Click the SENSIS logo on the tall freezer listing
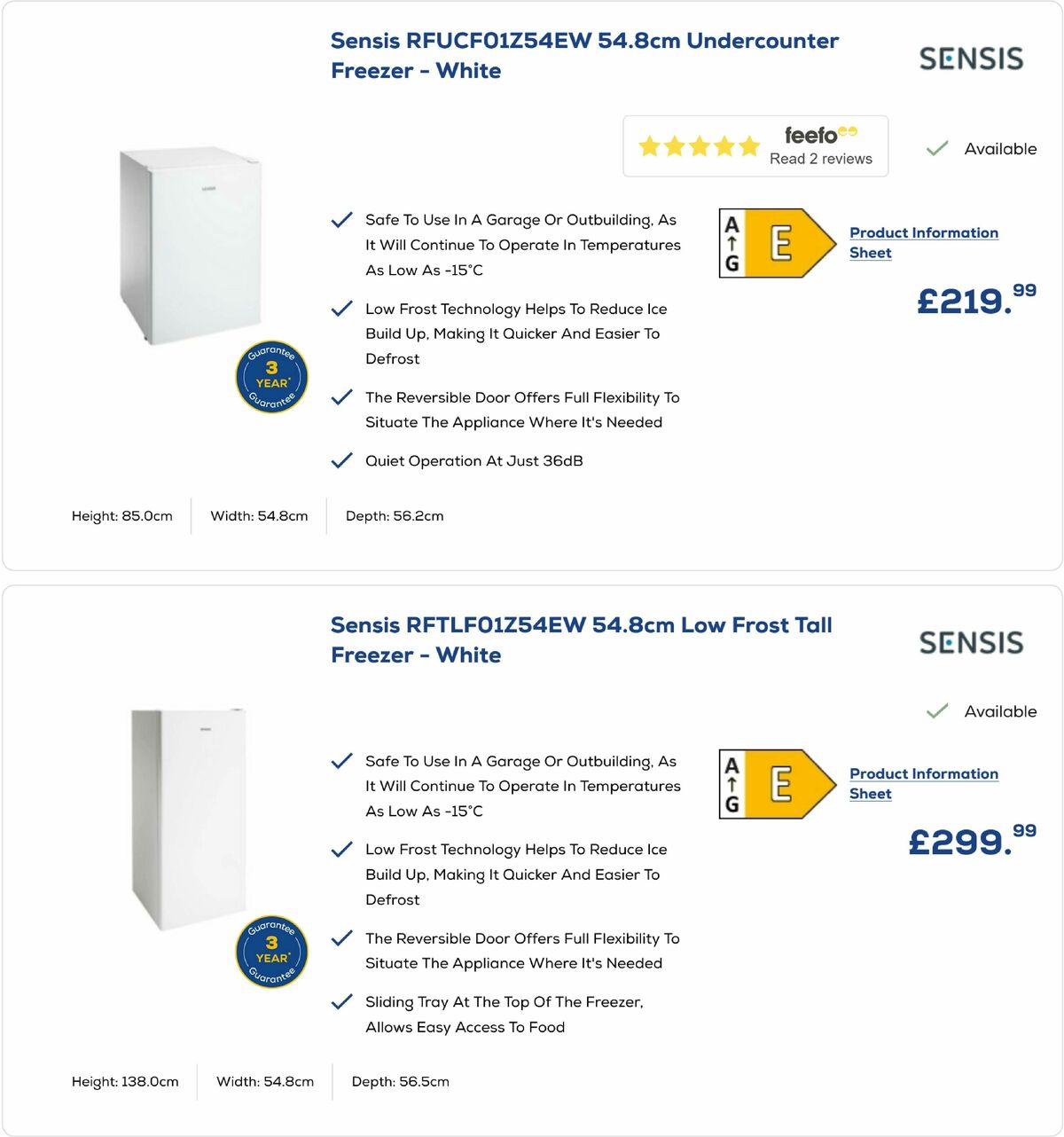Viewport: 1064px width, 1137px height. tap(973, 642)
